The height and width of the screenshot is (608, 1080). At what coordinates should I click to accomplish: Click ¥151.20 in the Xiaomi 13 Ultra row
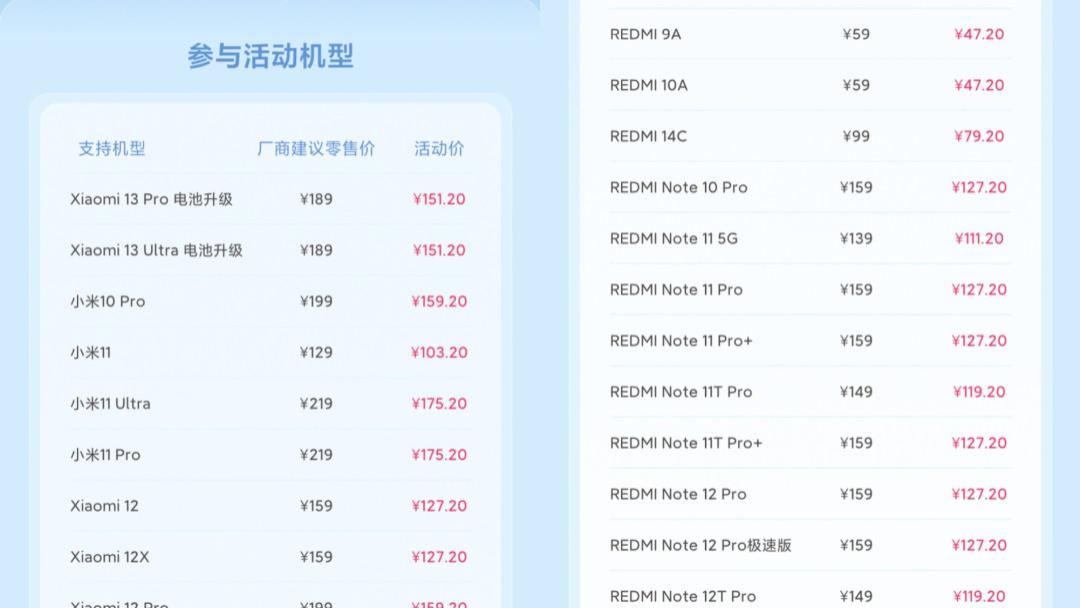click(439, 250)
